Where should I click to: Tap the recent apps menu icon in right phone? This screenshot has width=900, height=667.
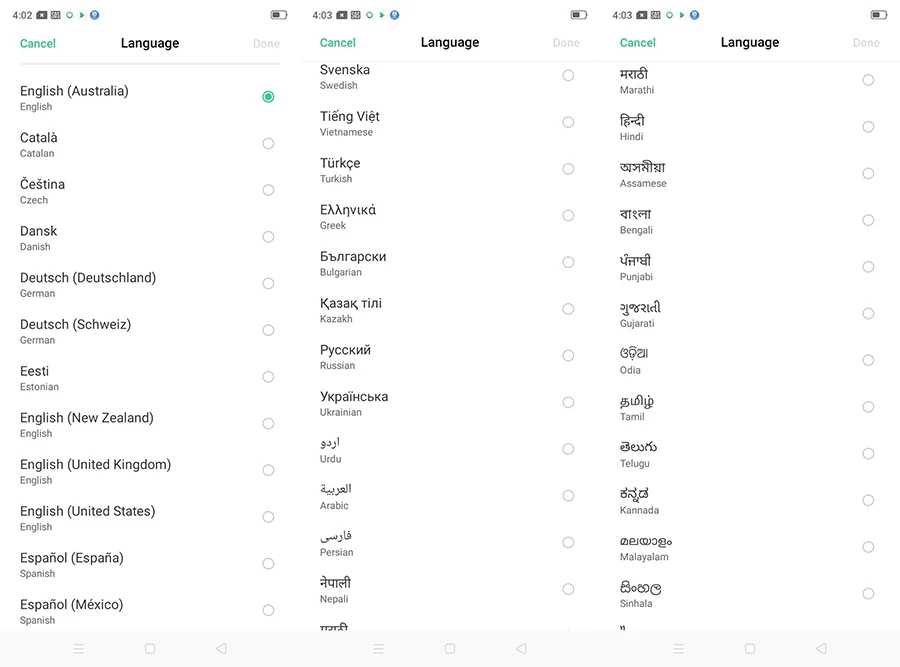click(679, 649)
